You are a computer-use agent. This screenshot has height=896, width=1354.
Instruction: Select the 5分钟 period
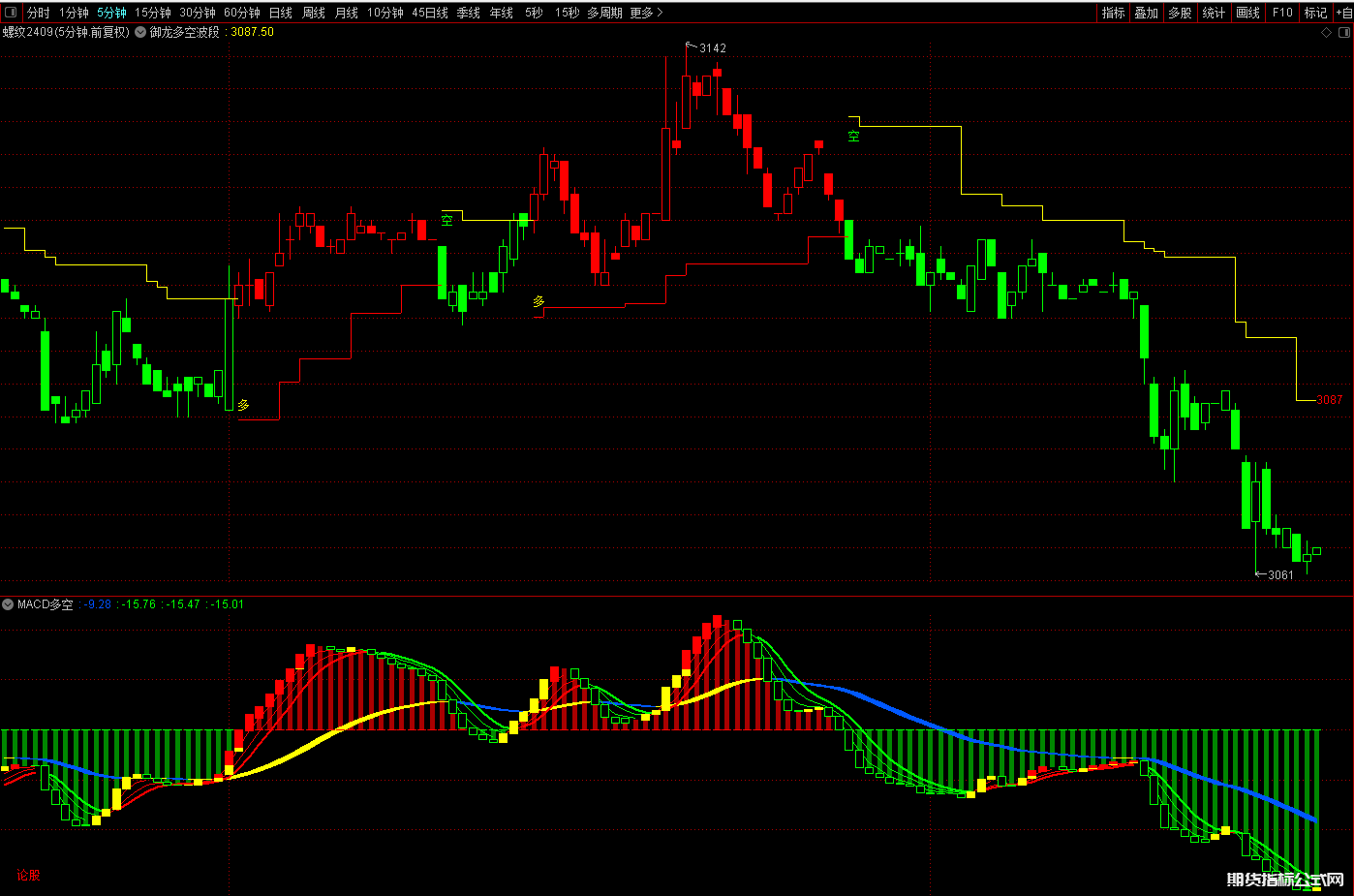click(x=111, y=13)
